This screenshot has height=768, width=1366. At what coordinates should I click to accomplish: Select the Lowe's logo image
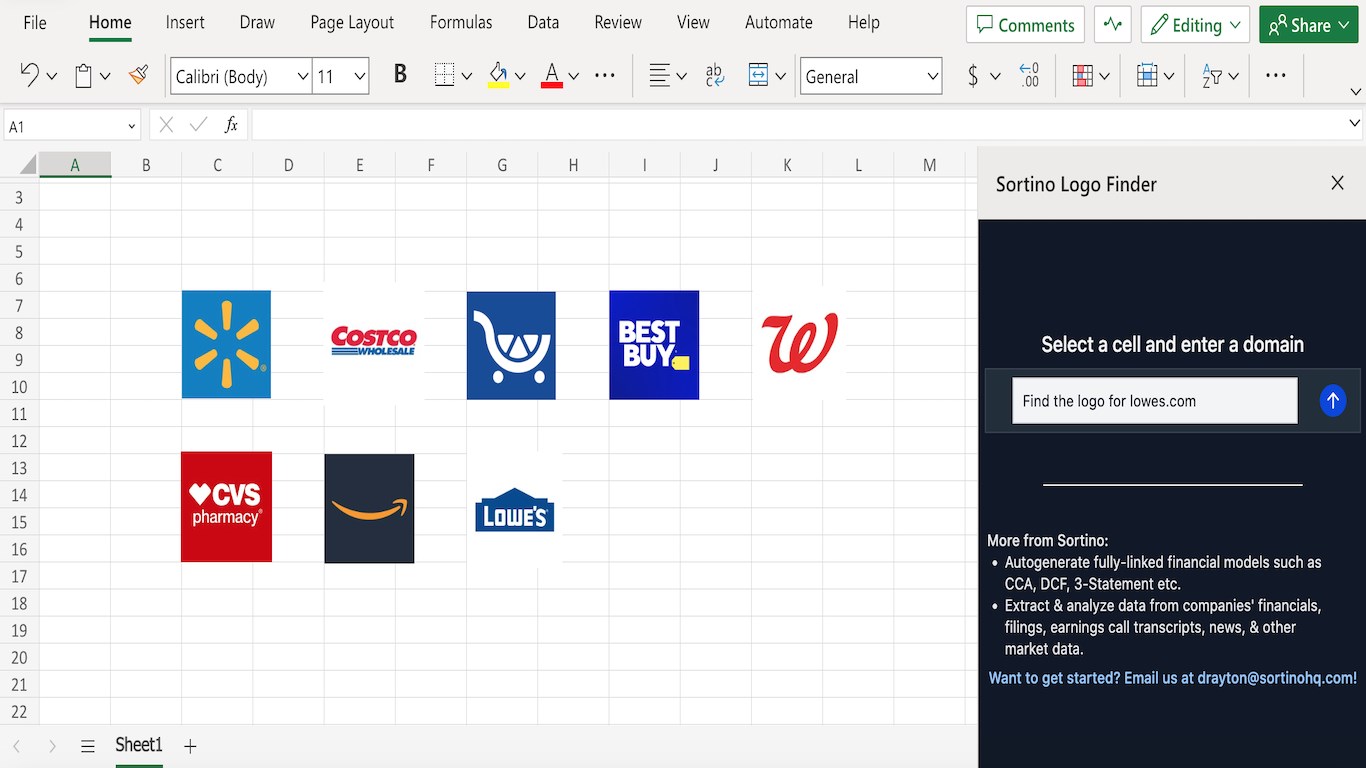(x=514, y=509)
